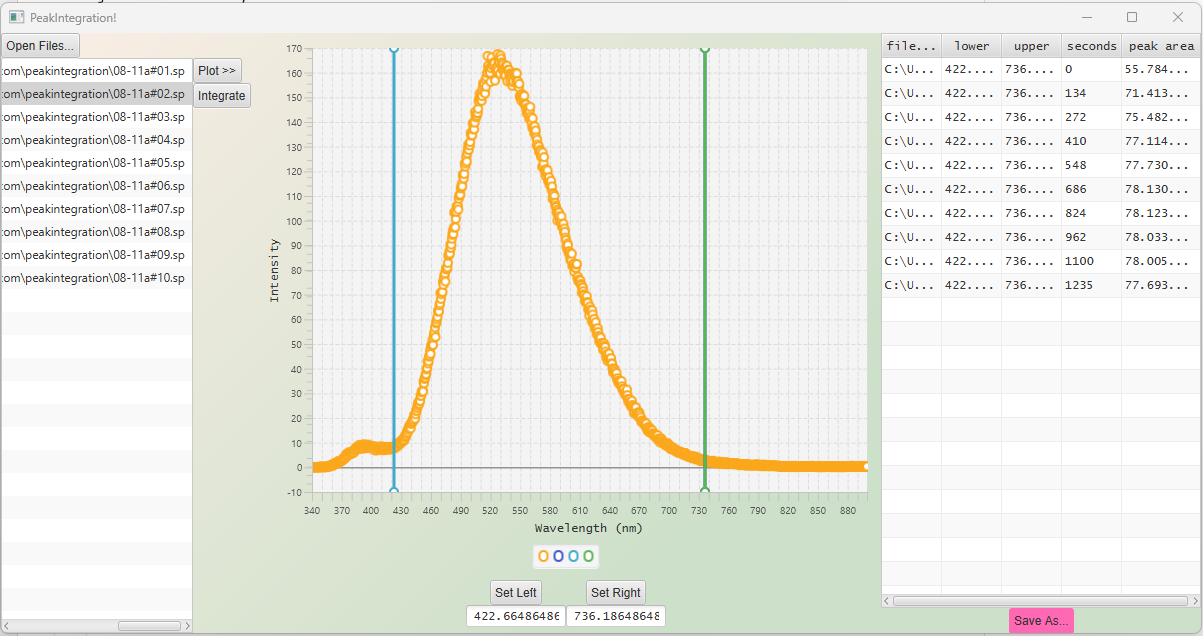1203x636 pixels.
Task: Click the green right boundary line on the chart
Action: click(x=705, y=270)
